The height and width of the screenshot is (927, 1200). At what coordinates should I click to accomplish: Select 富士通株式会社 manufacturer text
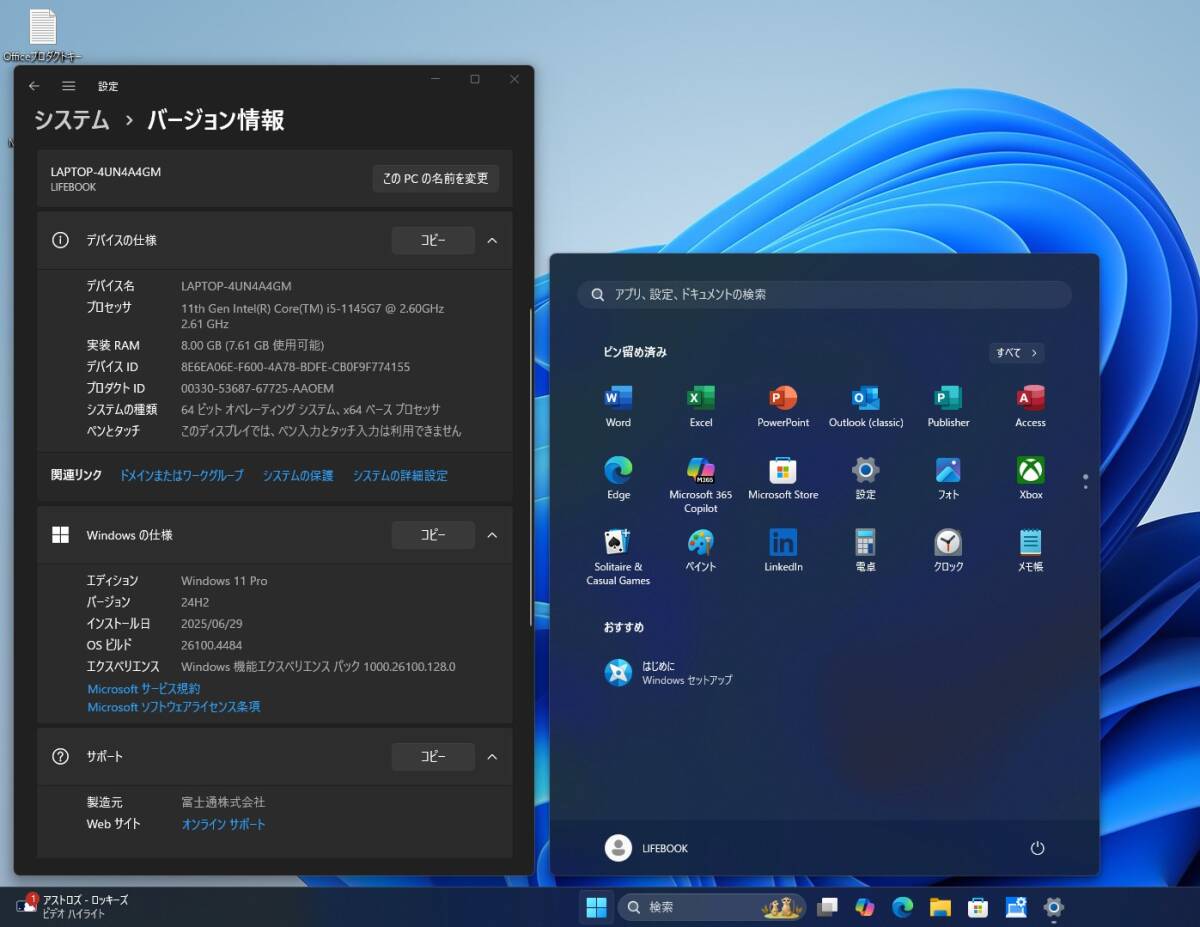coord(223,803)
